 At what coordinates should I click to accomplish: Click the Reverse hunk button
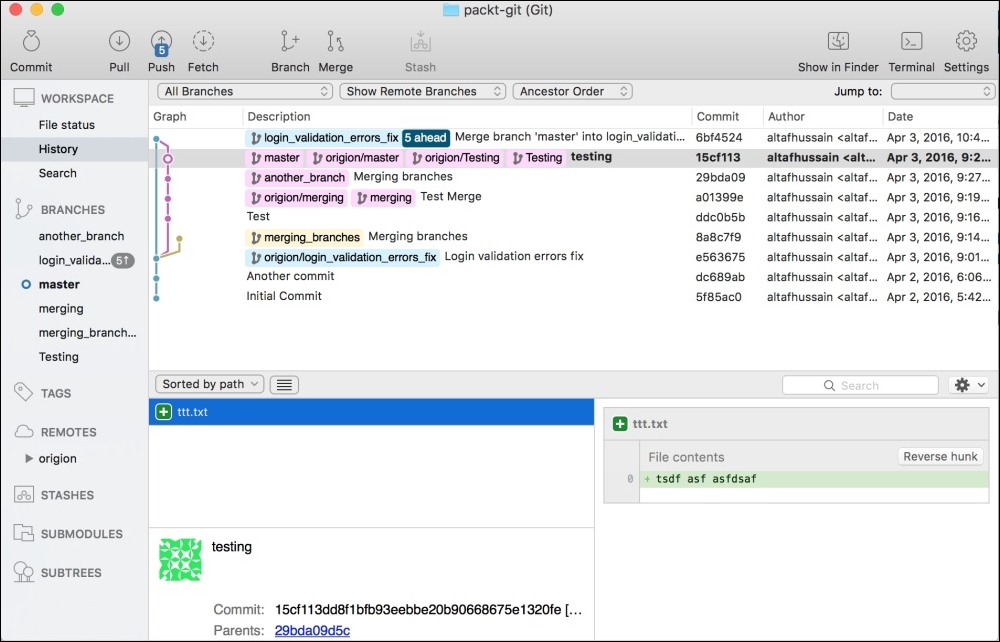(x=939, y=456)
